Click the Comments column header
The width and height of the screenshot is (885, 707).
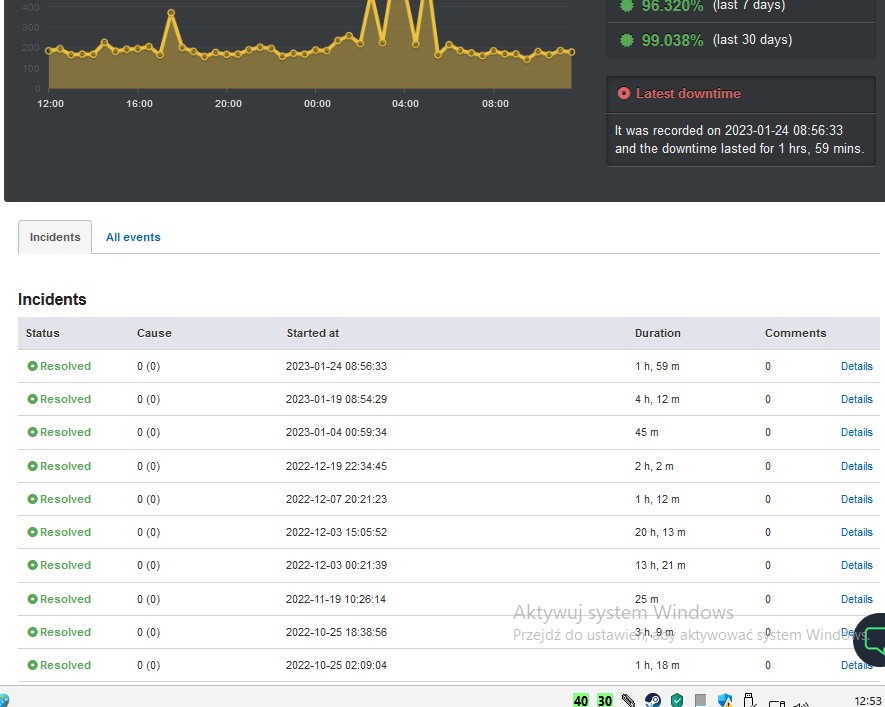pos(795,333)
